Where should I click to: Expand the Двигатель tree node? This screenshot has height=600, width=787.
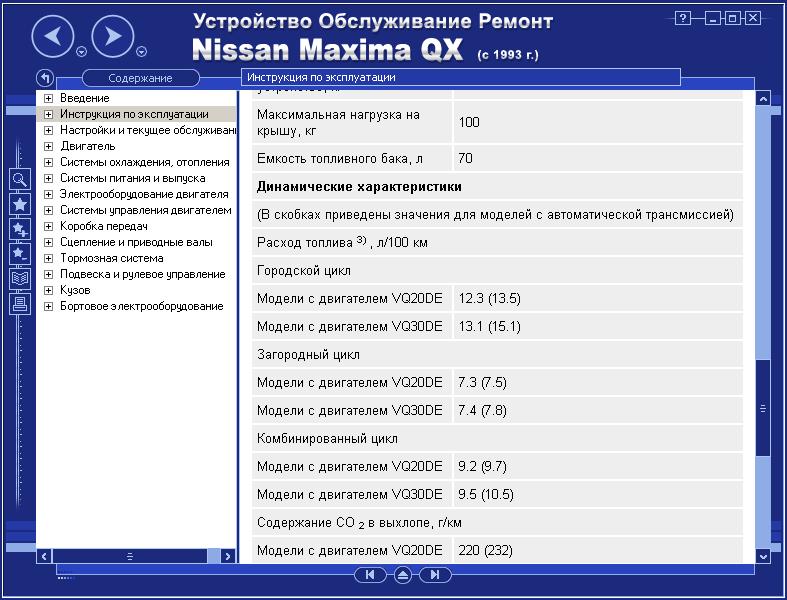tap(48, 147)
